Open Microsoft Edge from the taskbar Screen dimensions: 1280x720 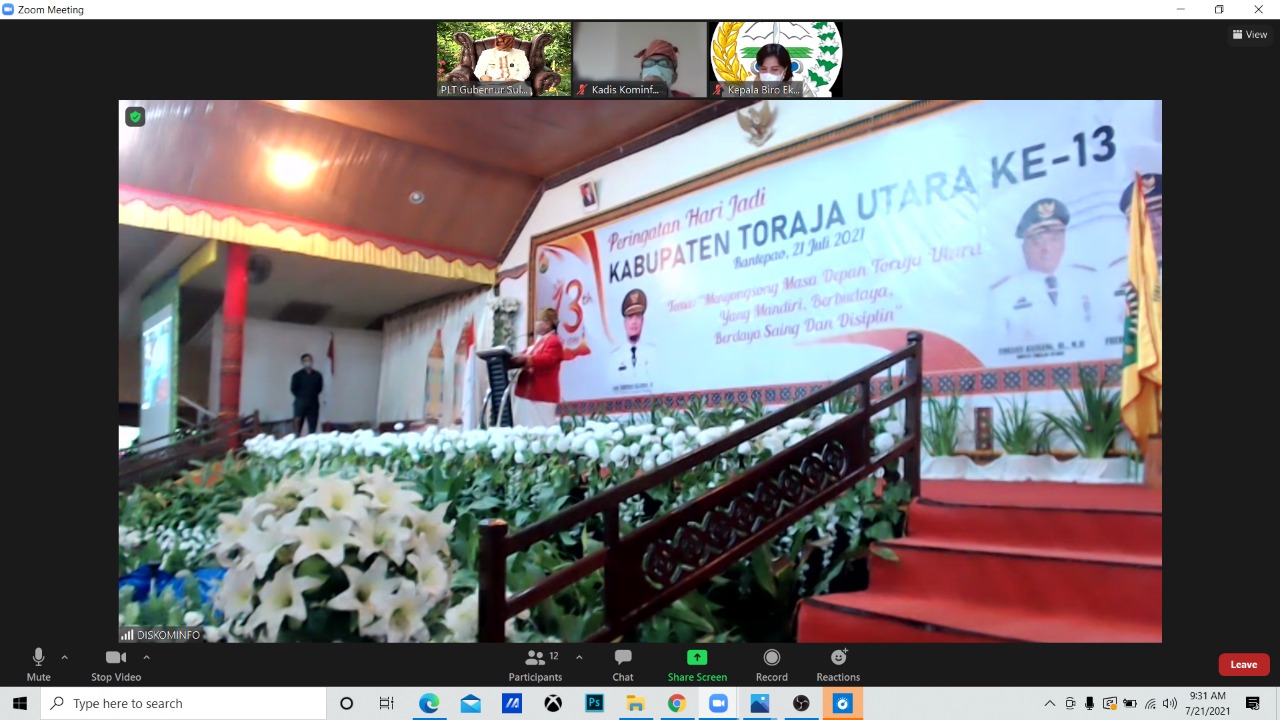(x=429, y=704)
